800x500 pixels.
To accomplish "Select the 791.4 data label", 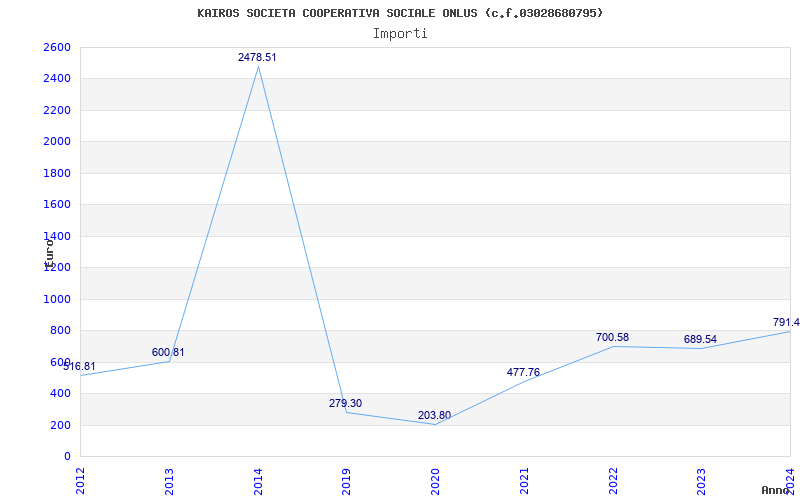I will pyautogui.click(x=786, y=322).
